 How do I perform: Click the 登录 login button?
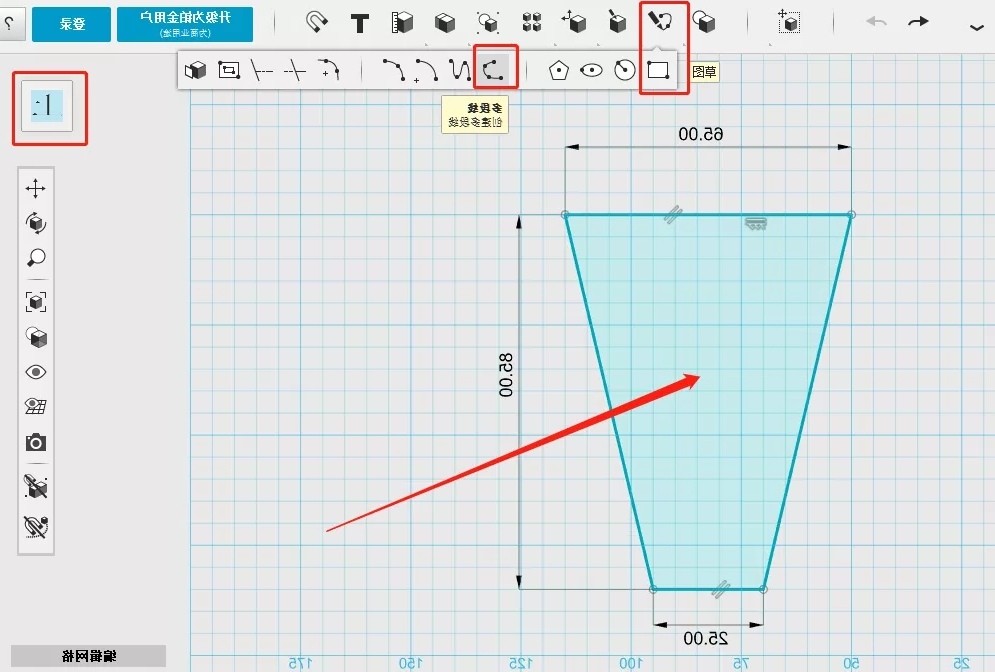[71, 24]
